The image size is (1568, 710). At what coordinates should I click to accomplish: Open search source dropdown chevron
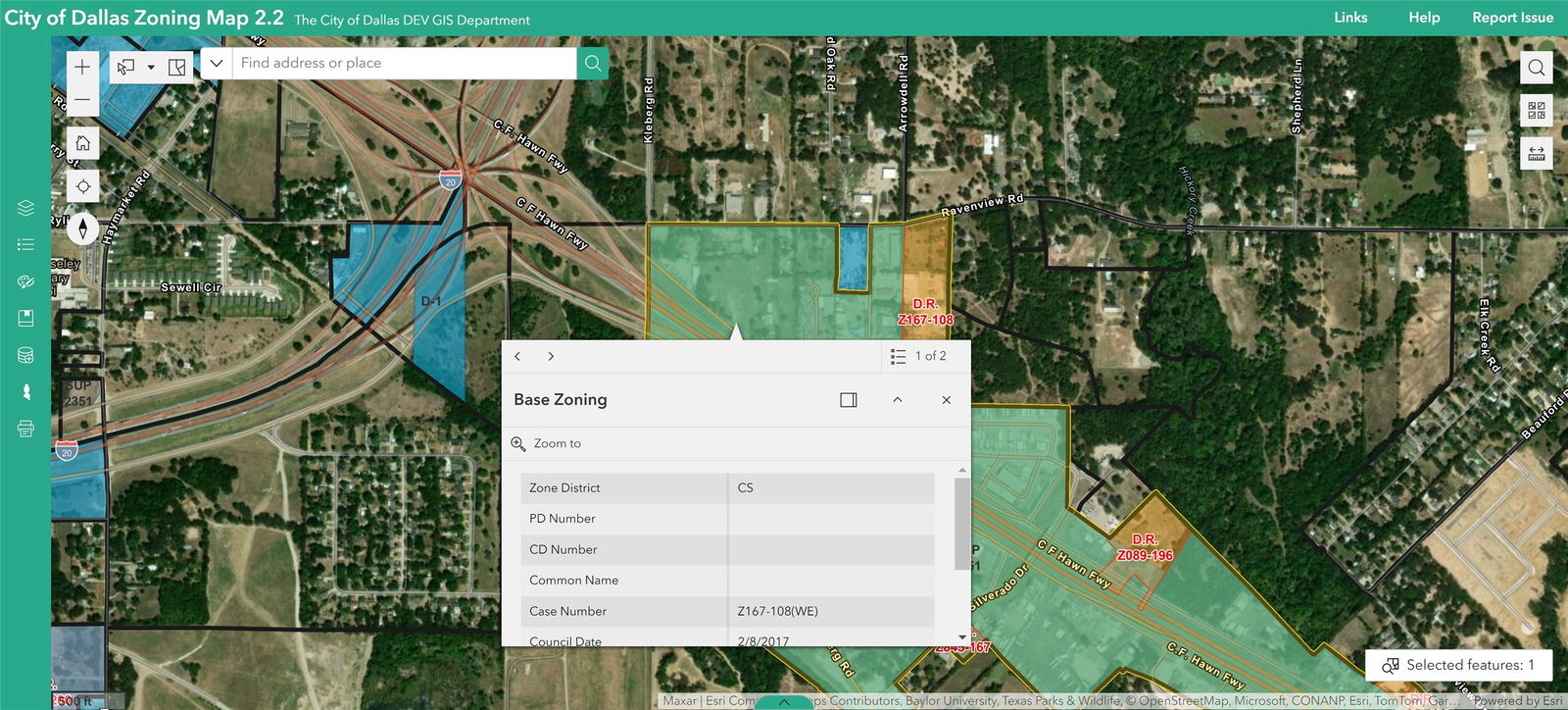(x=217, y=63)
